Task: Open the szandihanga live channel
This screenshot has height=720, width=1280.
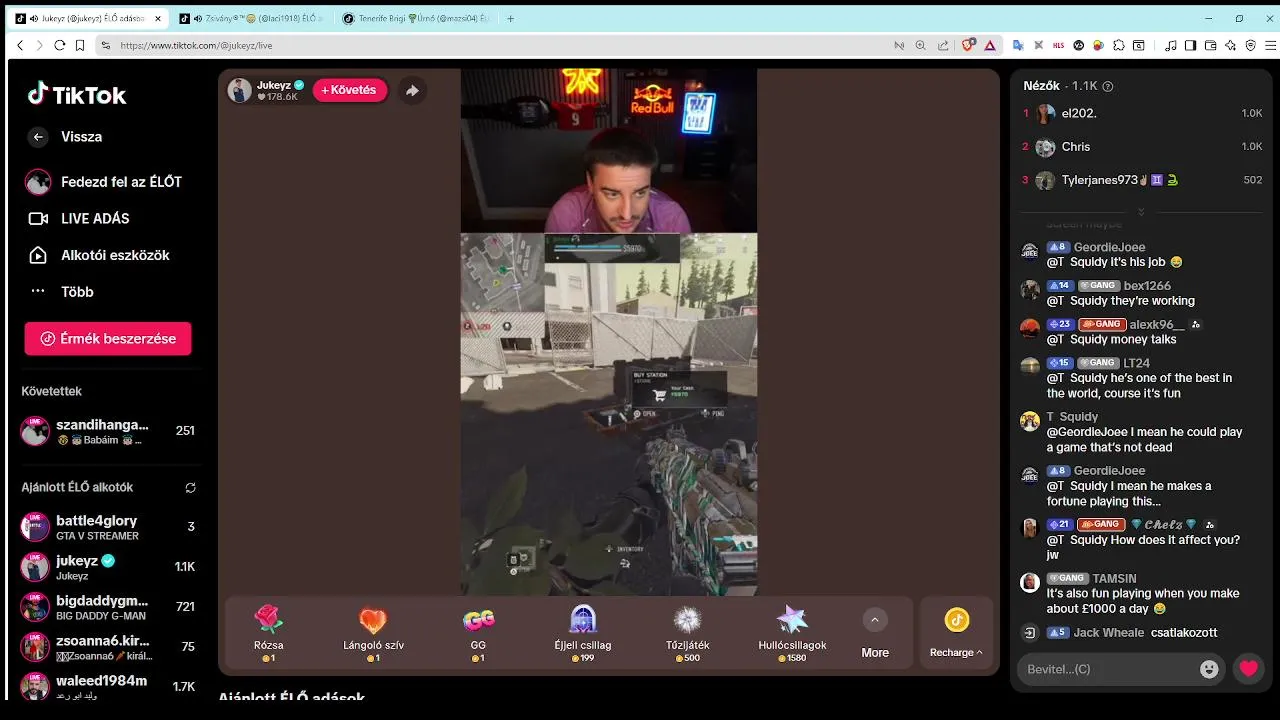Action: coord(108,431)
